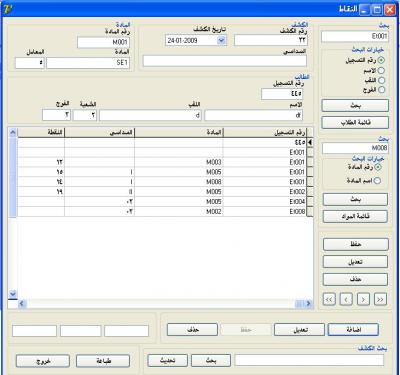Image resolution: width=400 pixels, height=375 pixels.
Task: Click the النقطة column header
Action: click(x=41, y=133)
